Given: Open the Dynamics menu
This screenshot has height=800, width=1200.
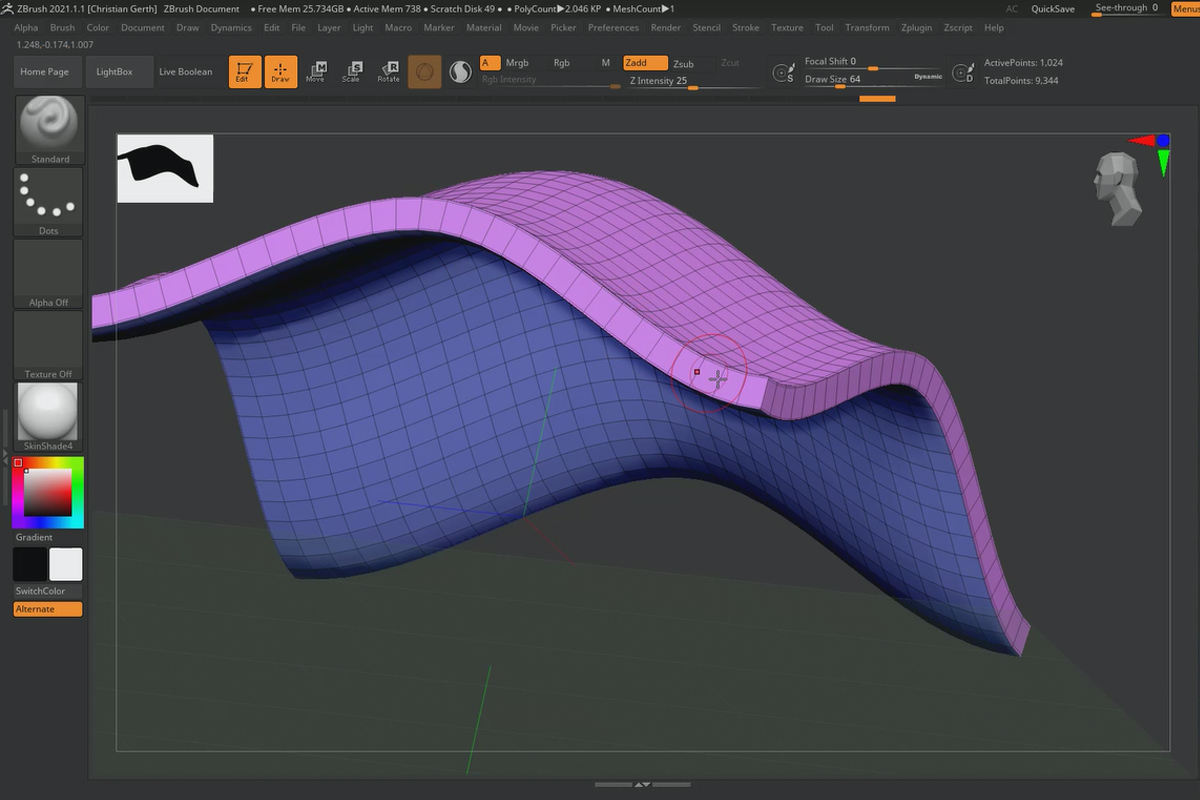Looking at the screenshot, I should click(x=231, y=28).
